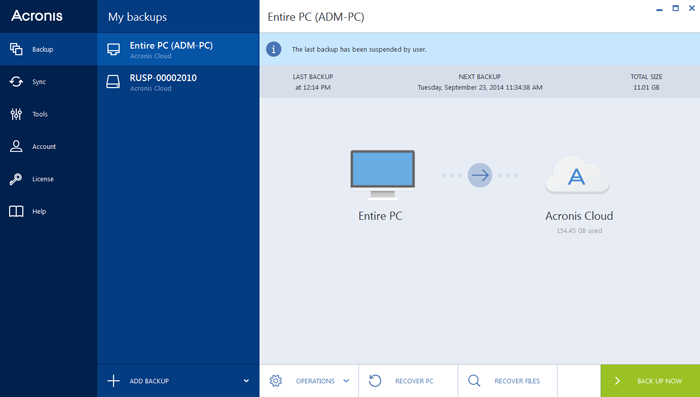Screen dimensions: 700x397
Task: Click the Backup icon in the sidebar
Action: point(16,49)
